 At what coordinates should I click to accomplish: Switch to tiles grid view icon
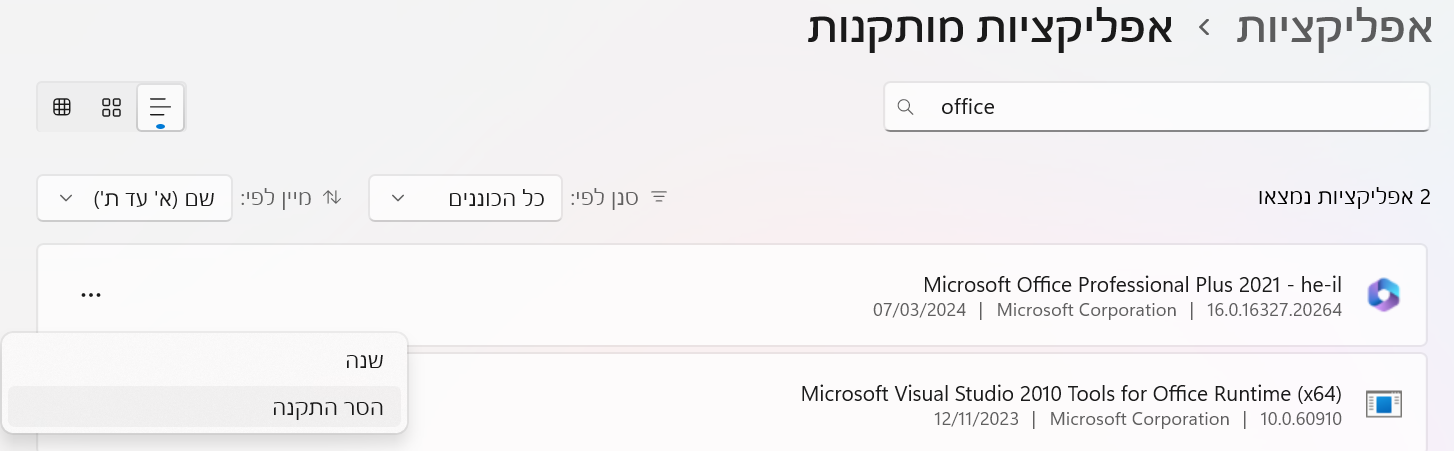(x=111, y=107)
